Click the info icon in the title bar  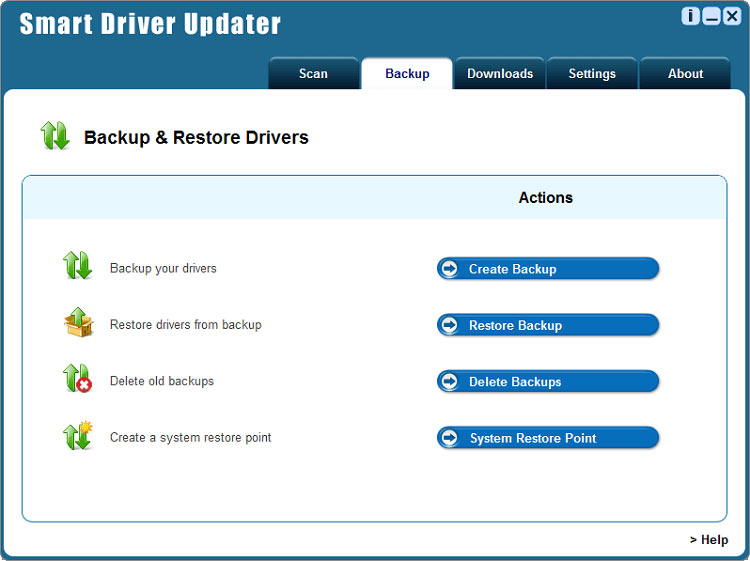tap(690, 16)
